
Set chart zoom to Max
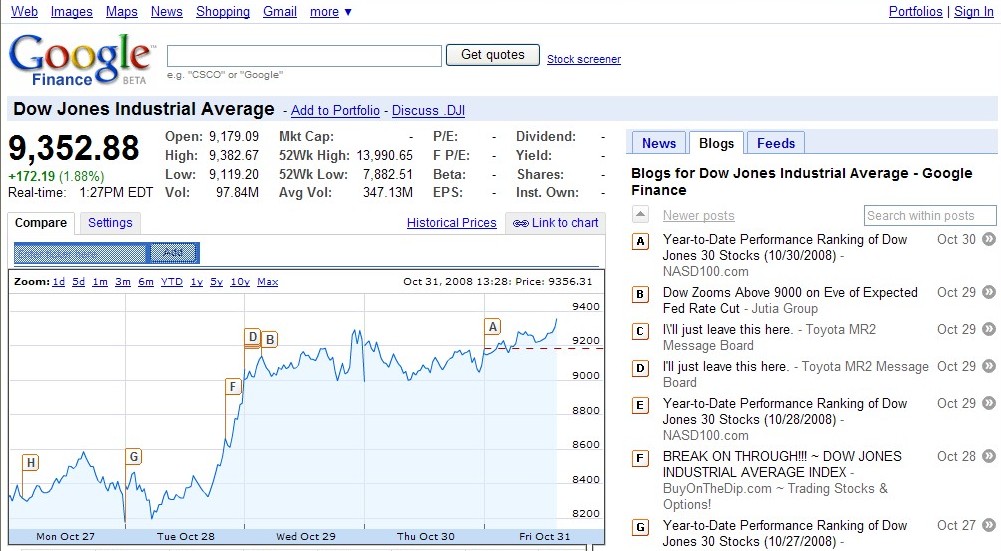pyautogui.click(x=267, y=282)
